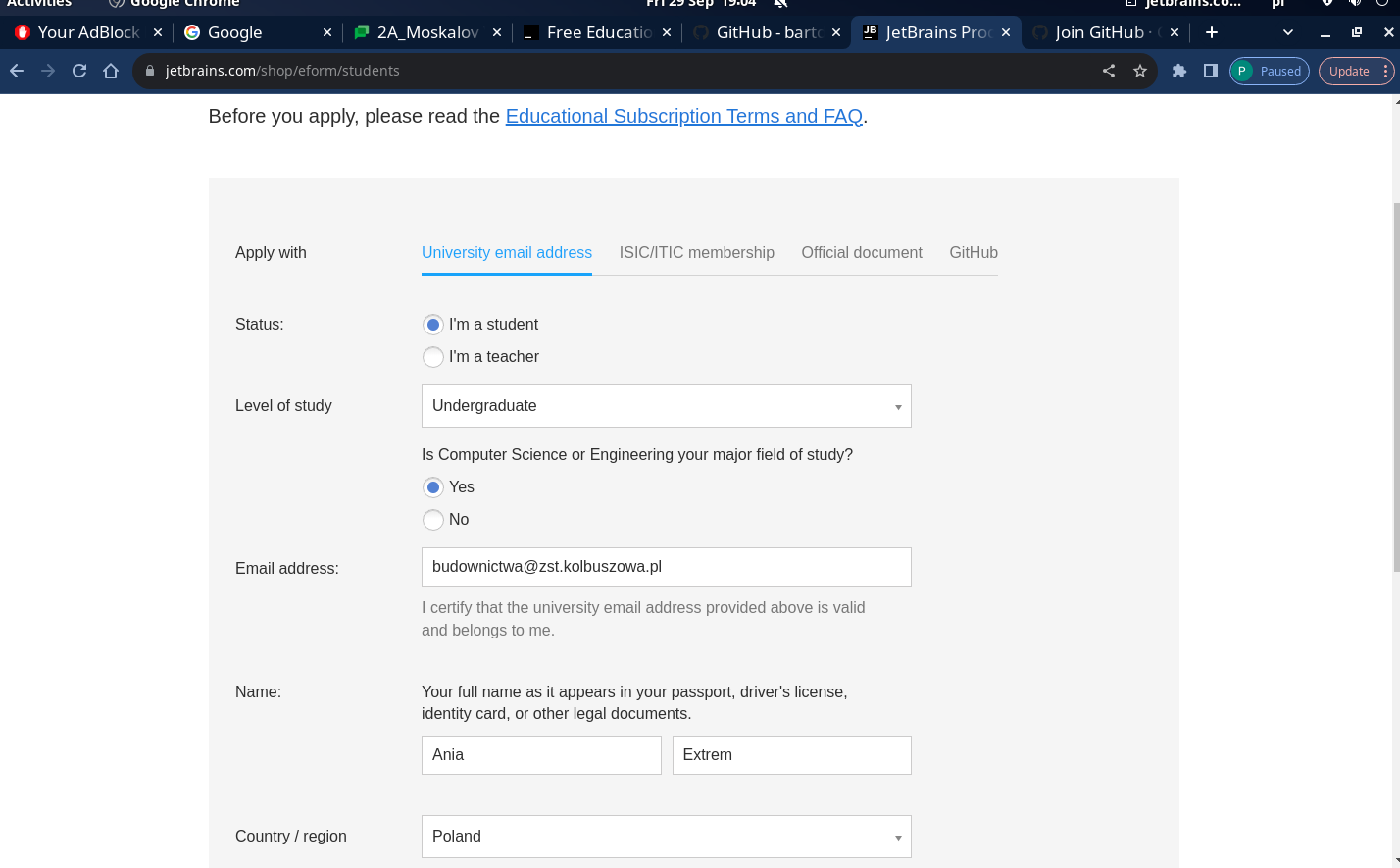Close the JetBrains Products tab
The image size is (1400, 868).
coord(1006,32)
